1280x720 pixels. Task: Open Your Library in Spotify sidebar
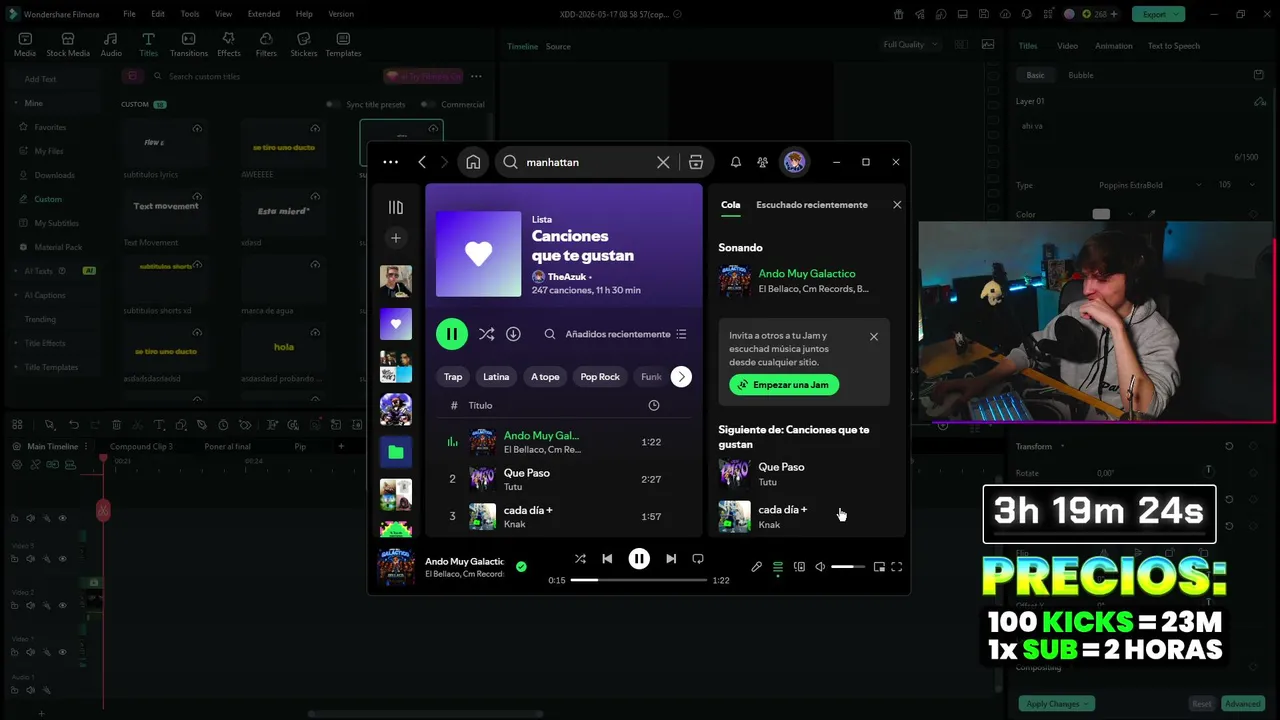tap(396, 207)
